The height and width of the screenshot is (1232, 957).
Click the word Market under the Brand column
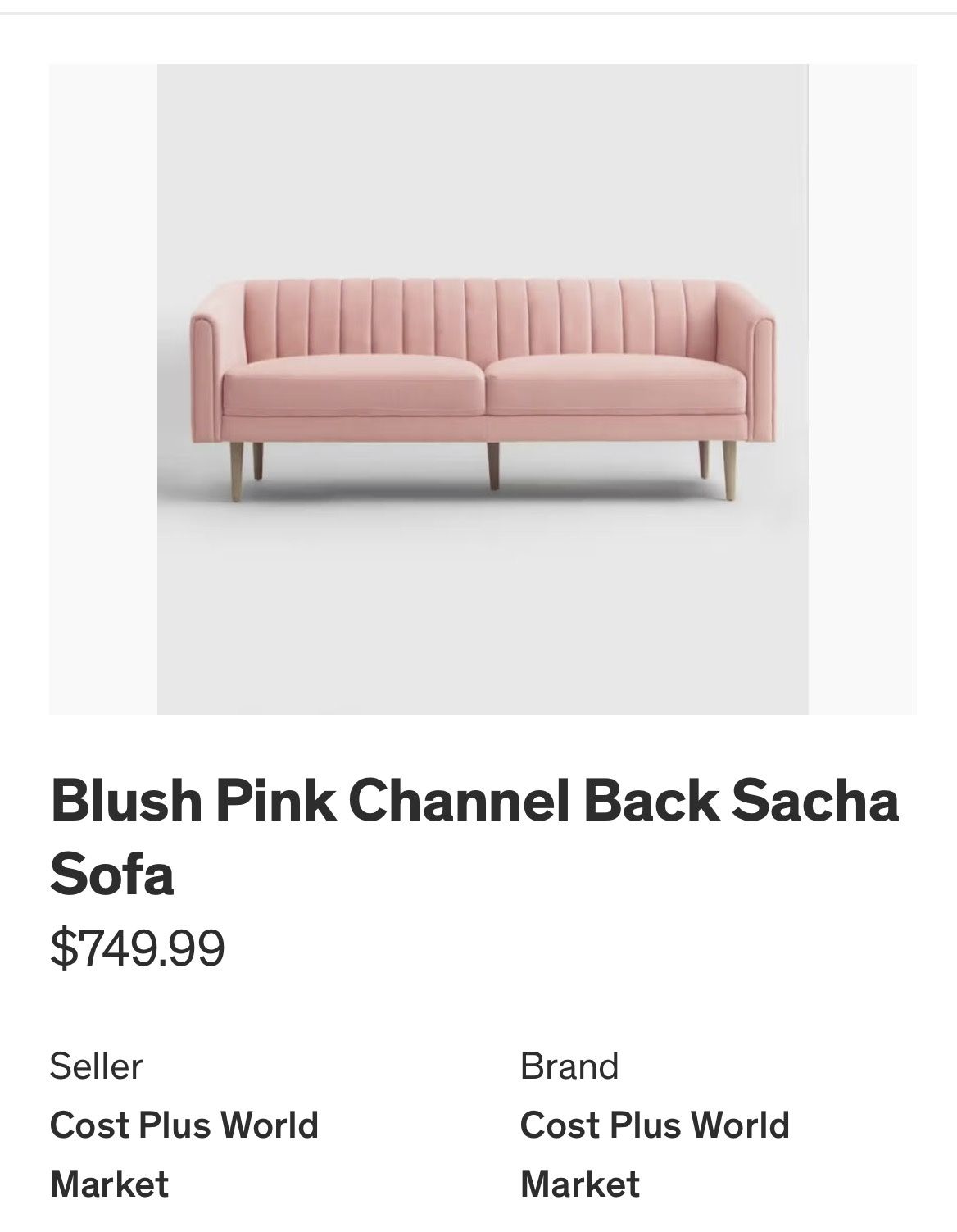579,1184
